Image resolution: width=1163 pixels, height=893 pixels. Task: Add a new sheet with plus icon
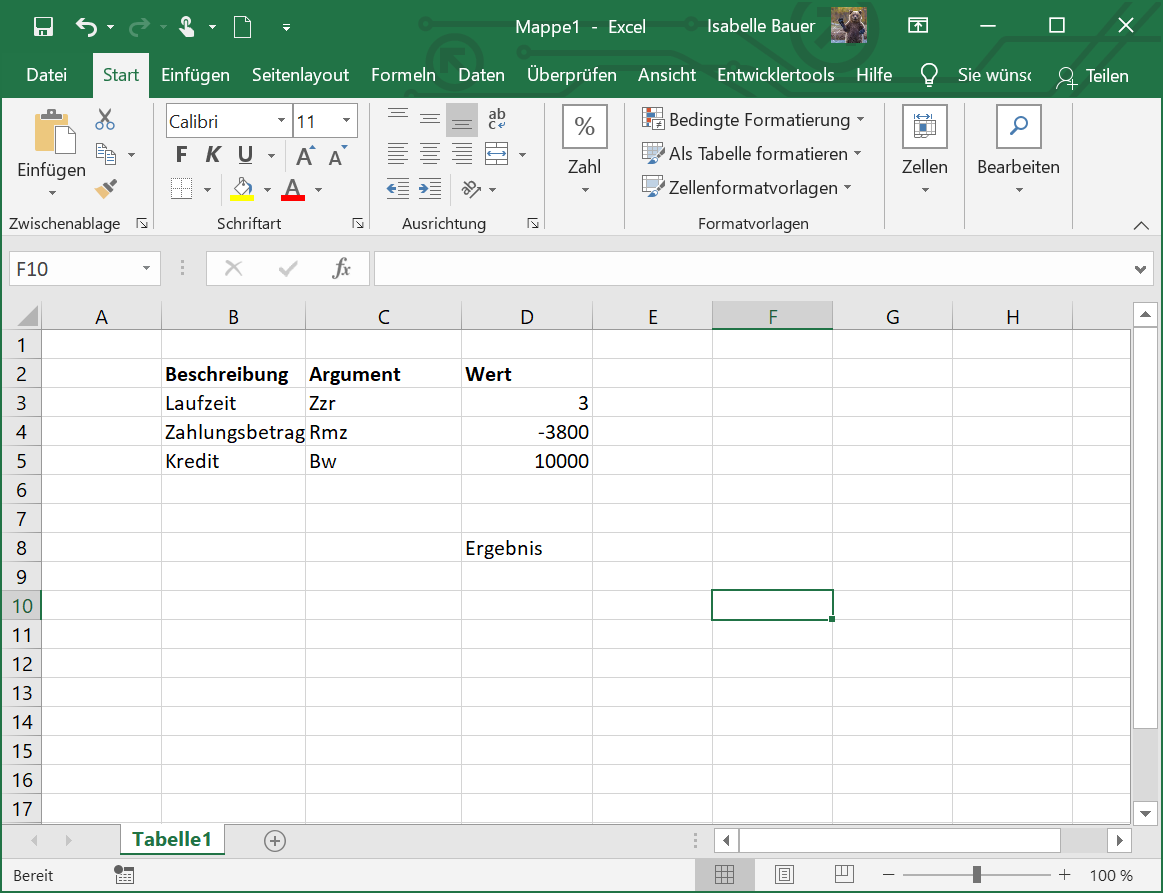click(x=275, y=841)
